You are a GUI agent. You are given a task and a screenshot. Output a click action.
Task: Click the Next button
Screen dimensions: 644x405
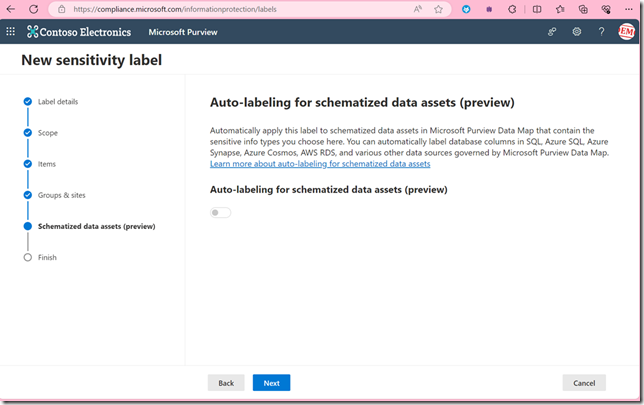[x=271, y=383]
